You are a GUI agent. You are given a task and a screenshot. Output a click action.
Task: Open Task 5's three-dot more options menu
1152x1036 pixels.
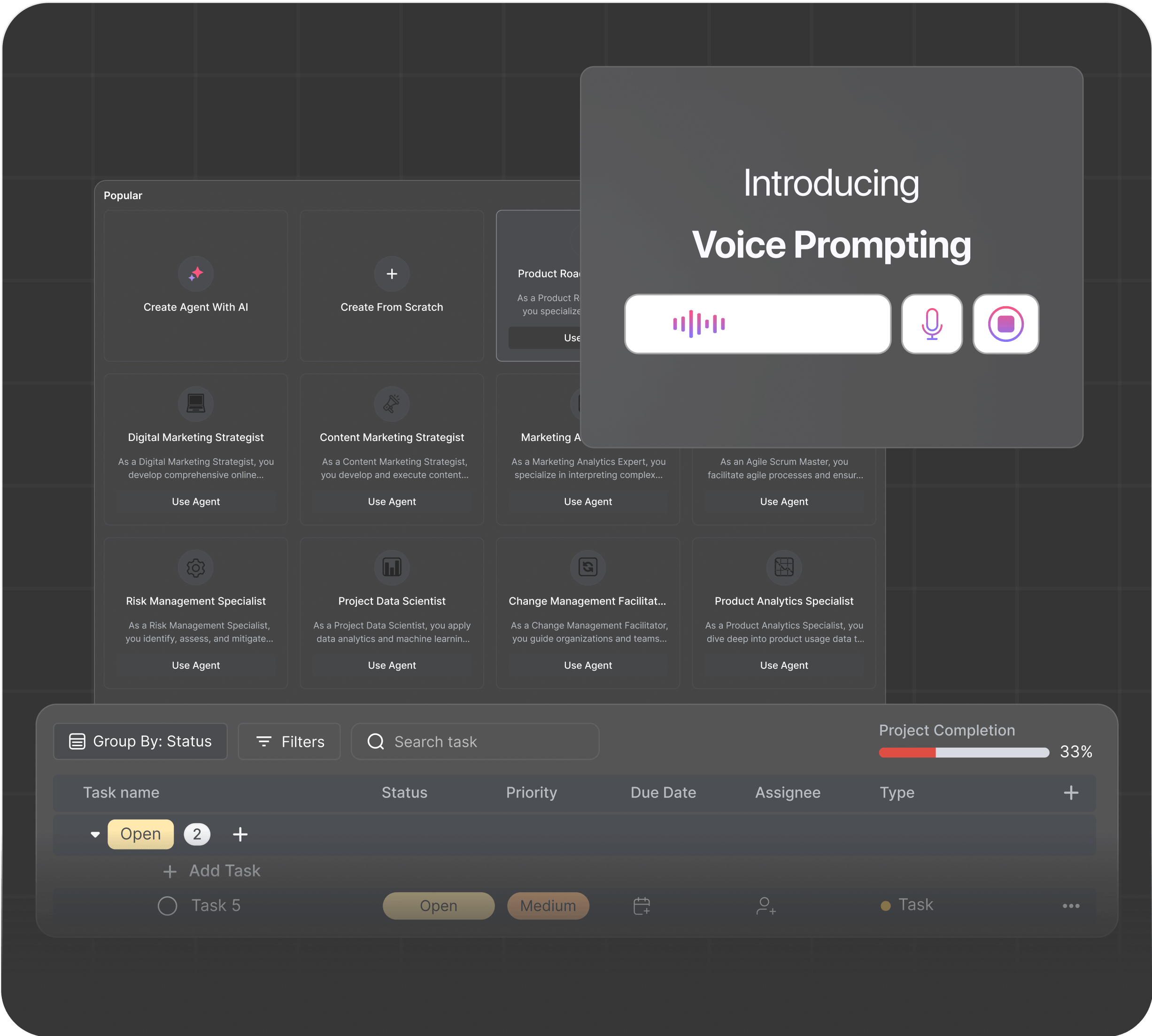[x=1071, y=905]
